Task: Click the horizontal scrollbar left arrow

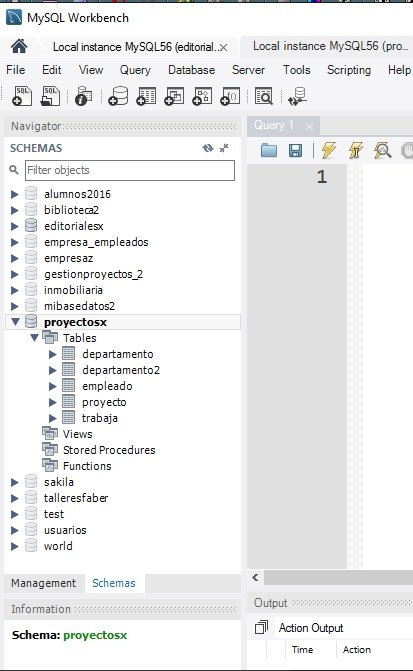Action: point(256,577)
